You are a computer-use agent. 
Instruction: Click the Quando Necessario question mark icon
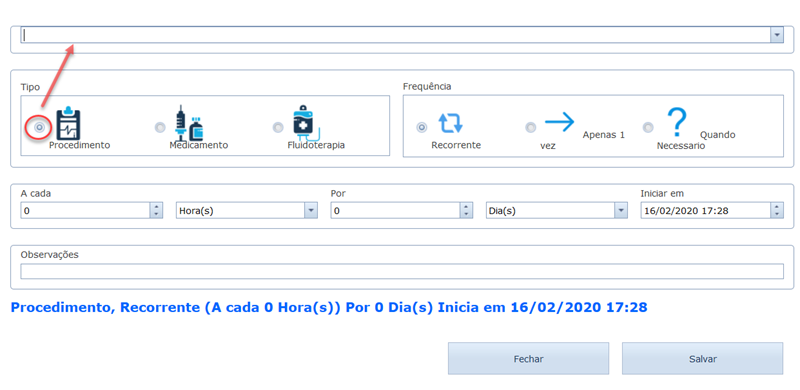click(x=677, y=123)
